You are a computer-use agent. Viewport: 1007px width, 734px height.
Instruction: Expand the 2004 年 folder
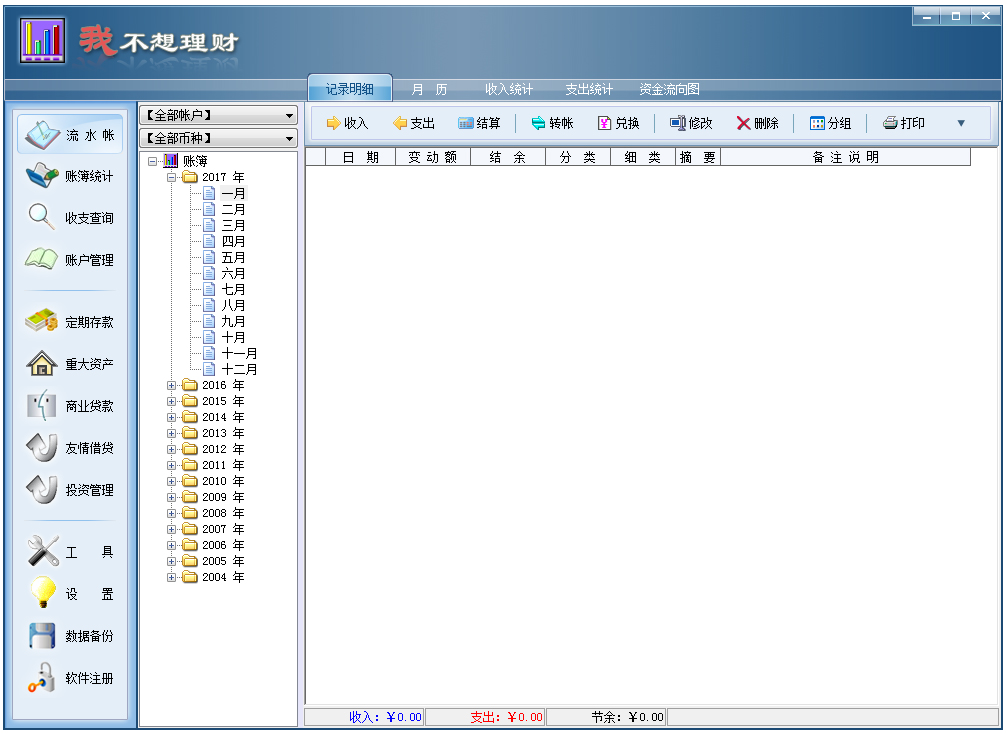tap(171, 577)
